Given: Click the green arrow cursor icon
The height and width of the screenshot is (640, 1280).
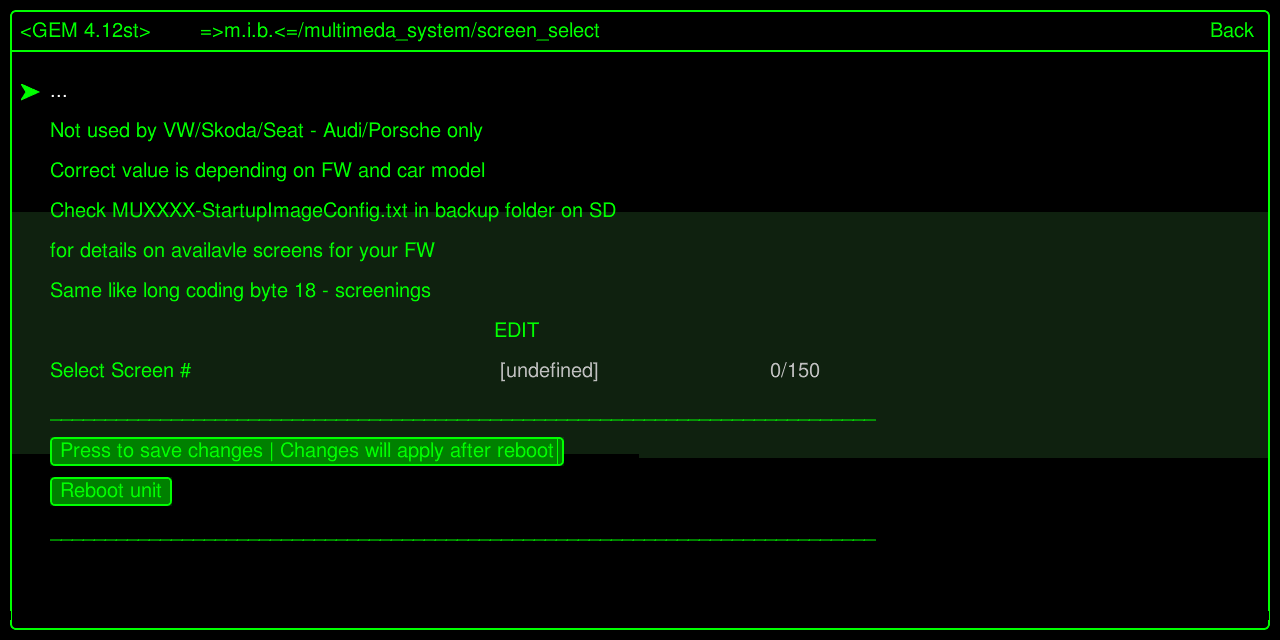Looking at the screenshot, I should (30, 92).
